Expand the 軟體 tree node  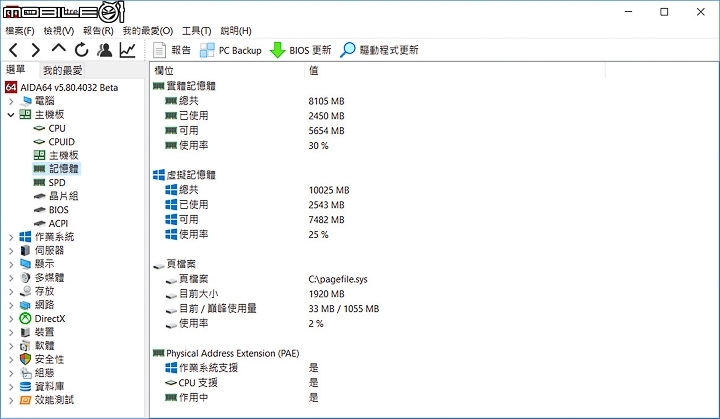pos(11,346)
